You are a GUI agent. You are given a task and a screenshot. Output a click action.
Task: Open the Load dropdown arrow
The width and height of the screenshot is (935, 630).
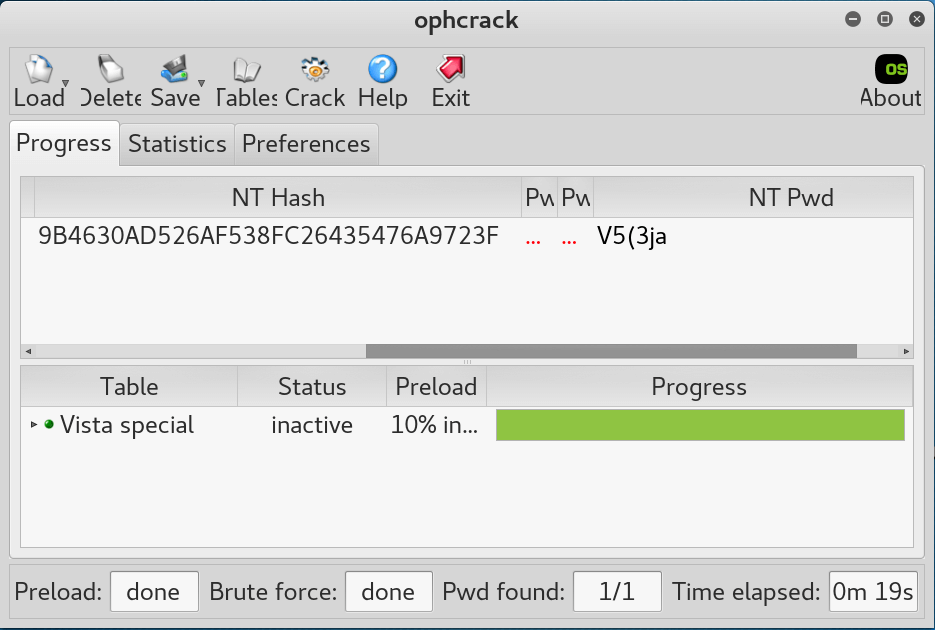[65, 84]
